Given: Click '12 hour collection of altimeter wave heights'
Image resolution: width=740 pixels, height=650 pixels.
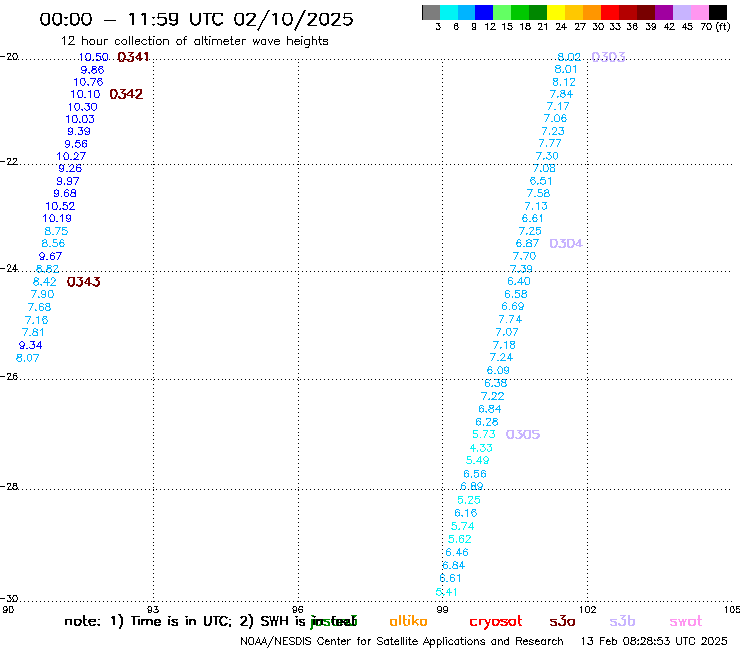Looking at the screenshot, I should point(194,41).
